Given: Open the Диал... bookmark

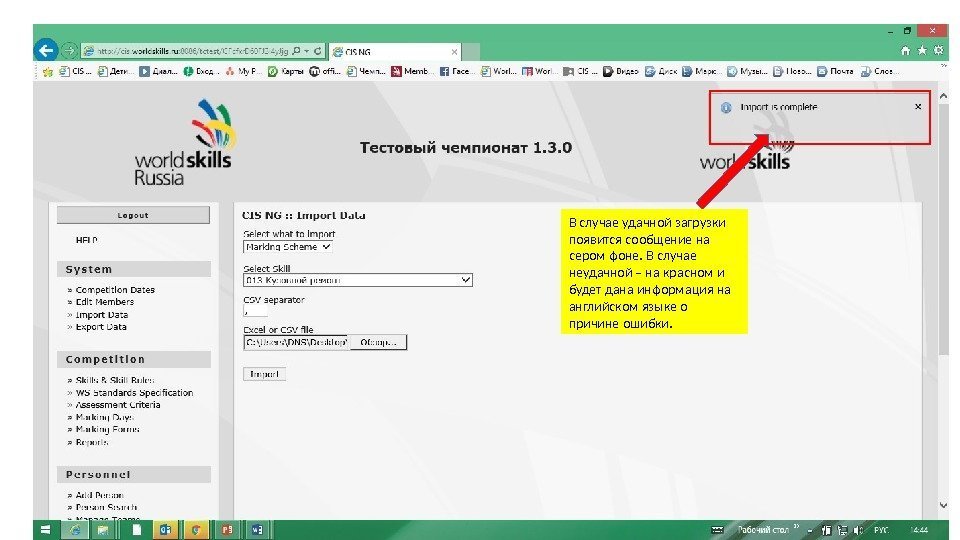Looking at the screenshot, I should (x=158, y=72).
